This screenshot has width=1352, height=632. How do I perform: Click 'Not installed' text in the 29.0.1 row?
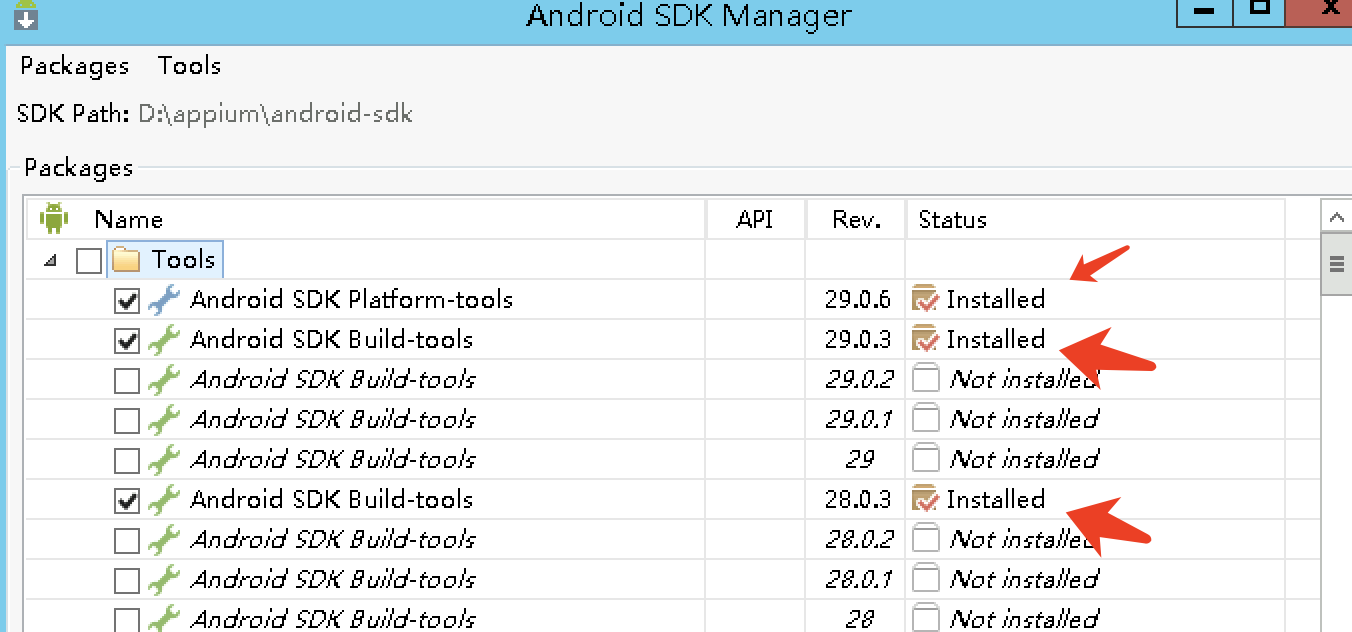pos(1024,419)
